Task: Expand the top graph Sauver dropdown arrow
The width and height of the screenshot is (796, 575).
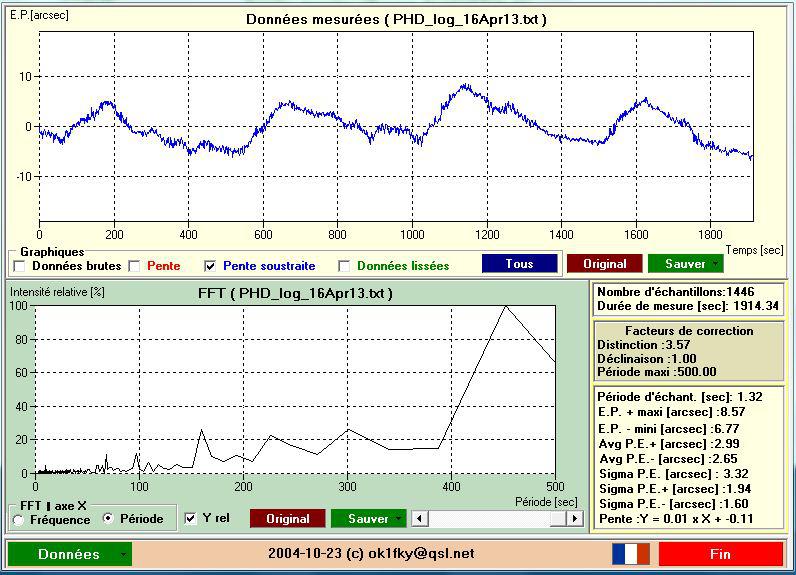Action: (716, 264)
